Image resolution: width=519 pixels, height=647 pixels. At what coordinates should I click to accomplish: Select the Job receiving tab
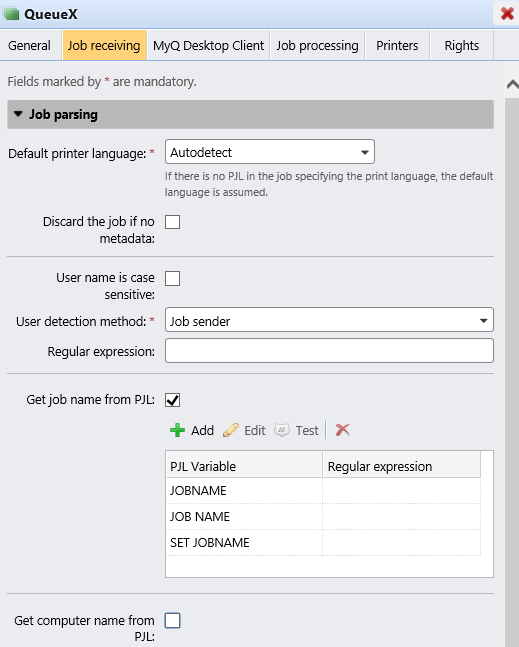pyautogui.click(x=104, y=45)
